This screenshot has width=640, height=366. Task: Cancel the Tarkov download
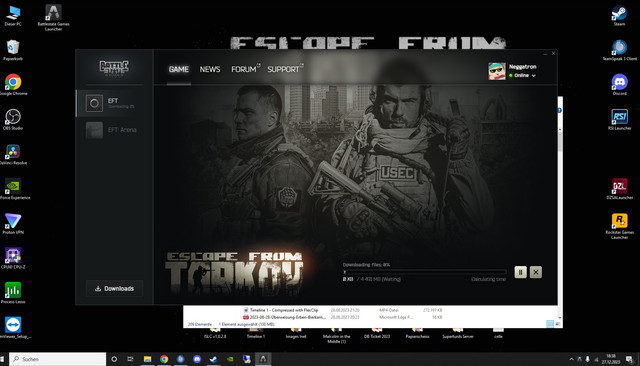(536, 272)
